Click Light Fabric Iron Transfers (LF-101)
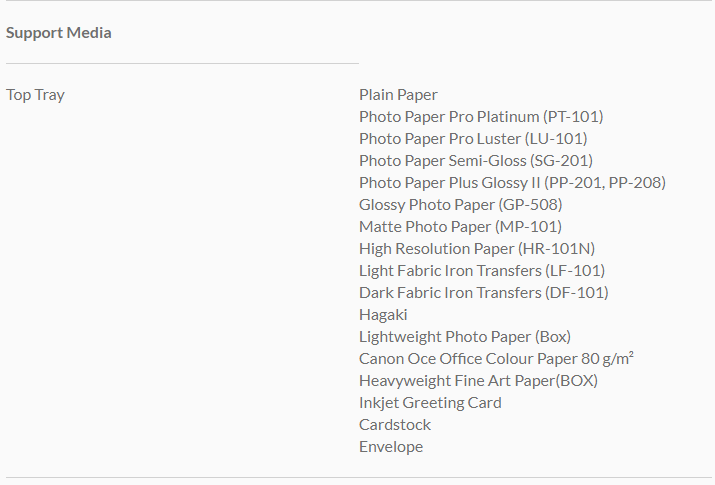 click(x=482, y=271)
